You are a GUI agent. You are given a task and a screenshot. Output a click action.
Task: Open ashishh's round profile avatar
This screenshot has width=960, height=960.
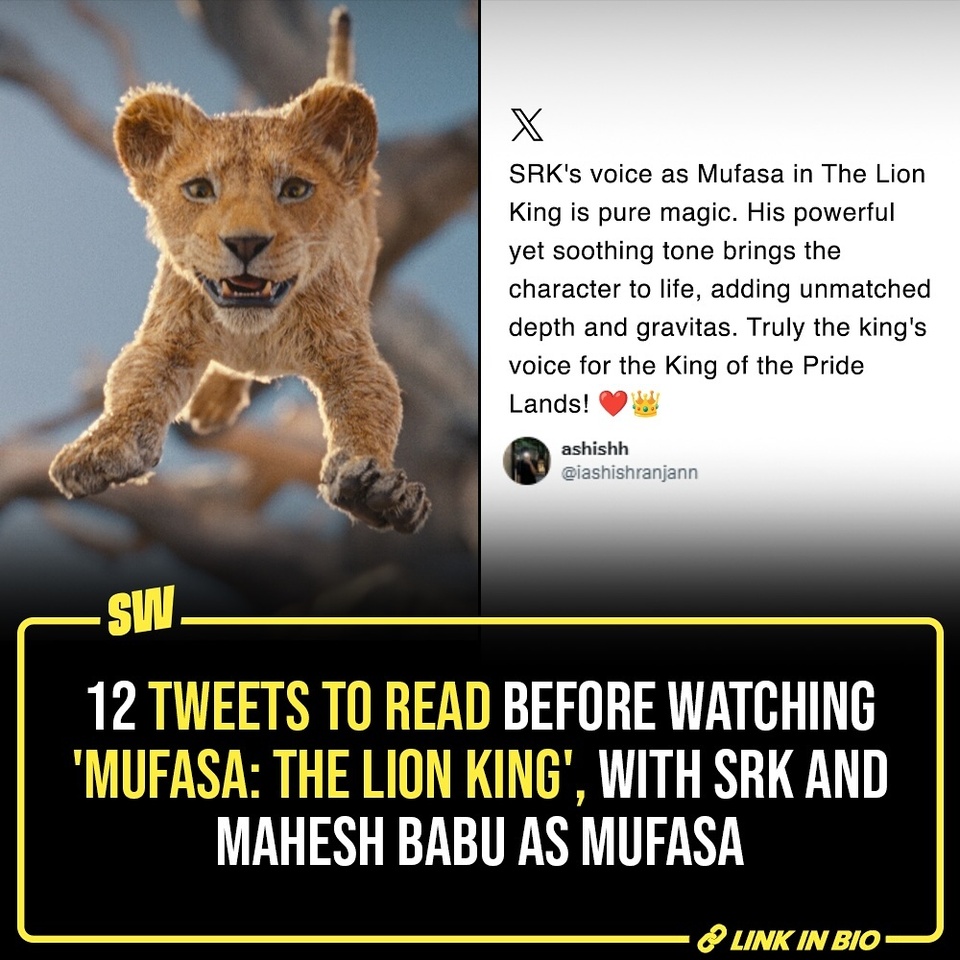tap(527, 460)
